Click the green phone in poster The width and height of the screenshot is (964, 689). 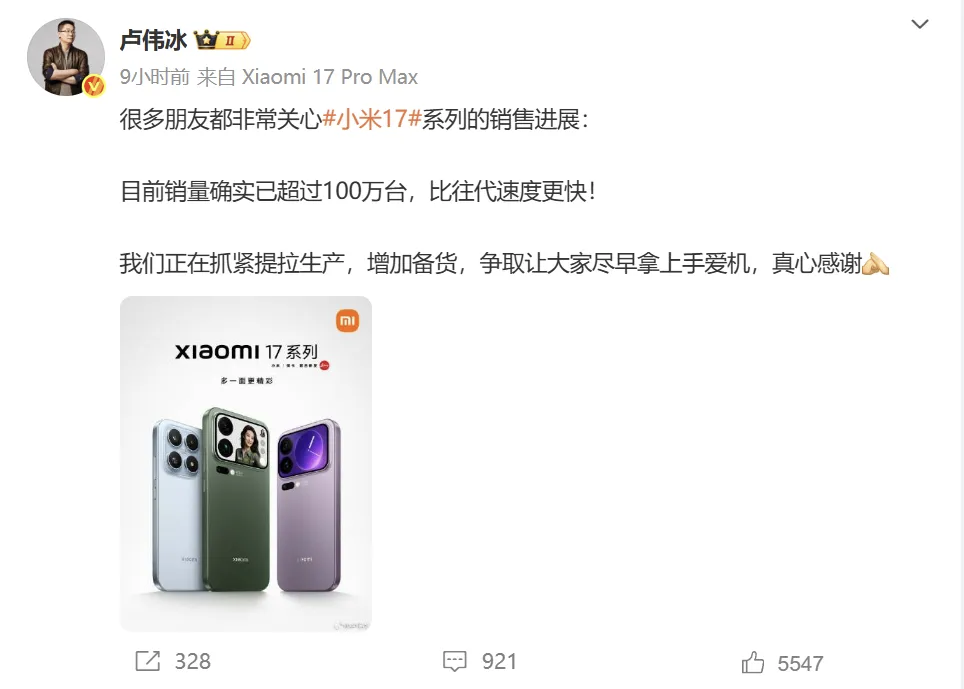237,499
